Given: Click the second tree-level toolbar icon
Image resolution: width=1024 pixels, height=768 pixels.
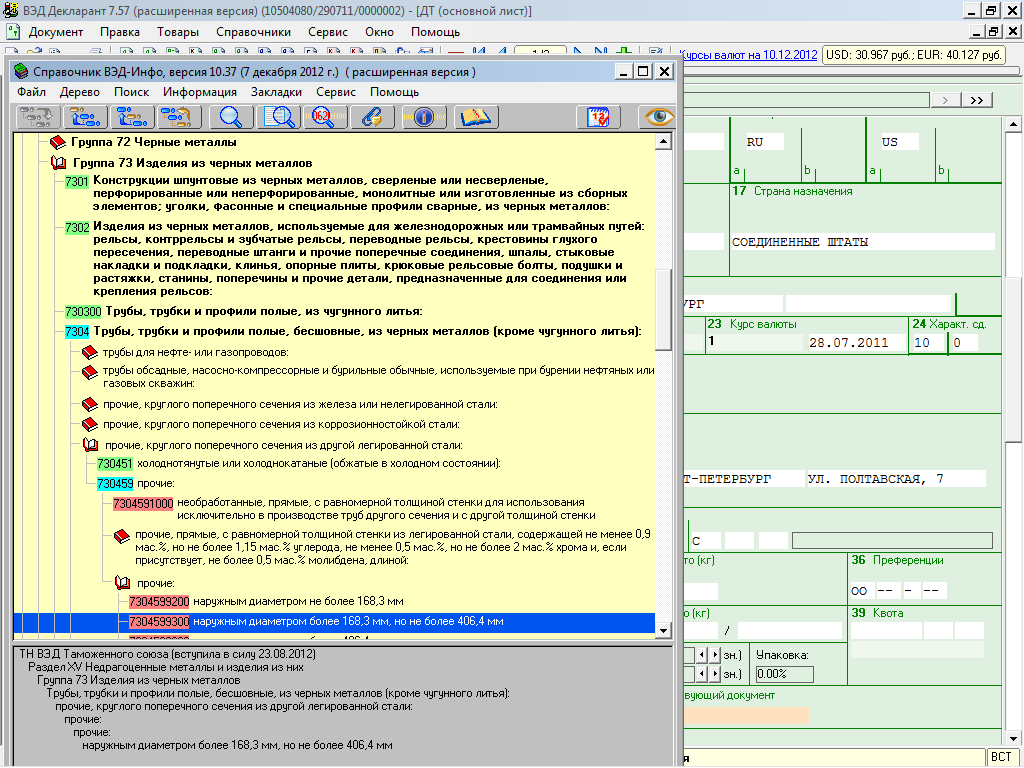Looking at the screenshot, I should coord(85,118).
